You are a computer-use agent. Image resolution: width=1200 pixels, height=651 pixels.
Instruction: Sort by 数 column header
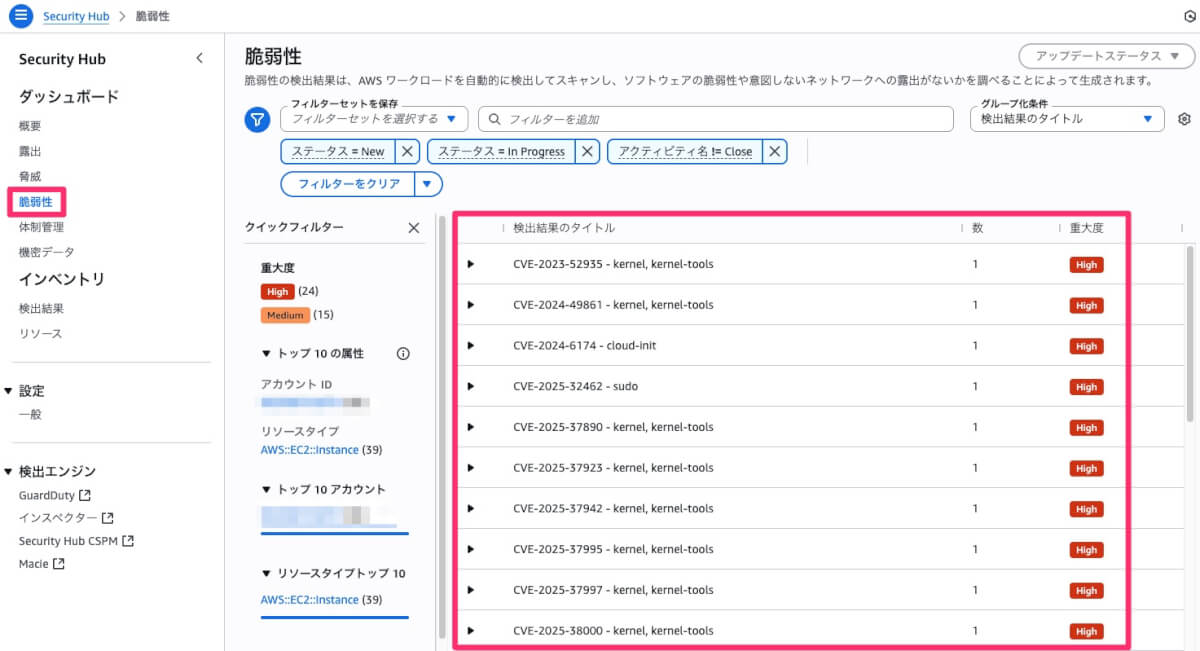[x=977, y=228]
